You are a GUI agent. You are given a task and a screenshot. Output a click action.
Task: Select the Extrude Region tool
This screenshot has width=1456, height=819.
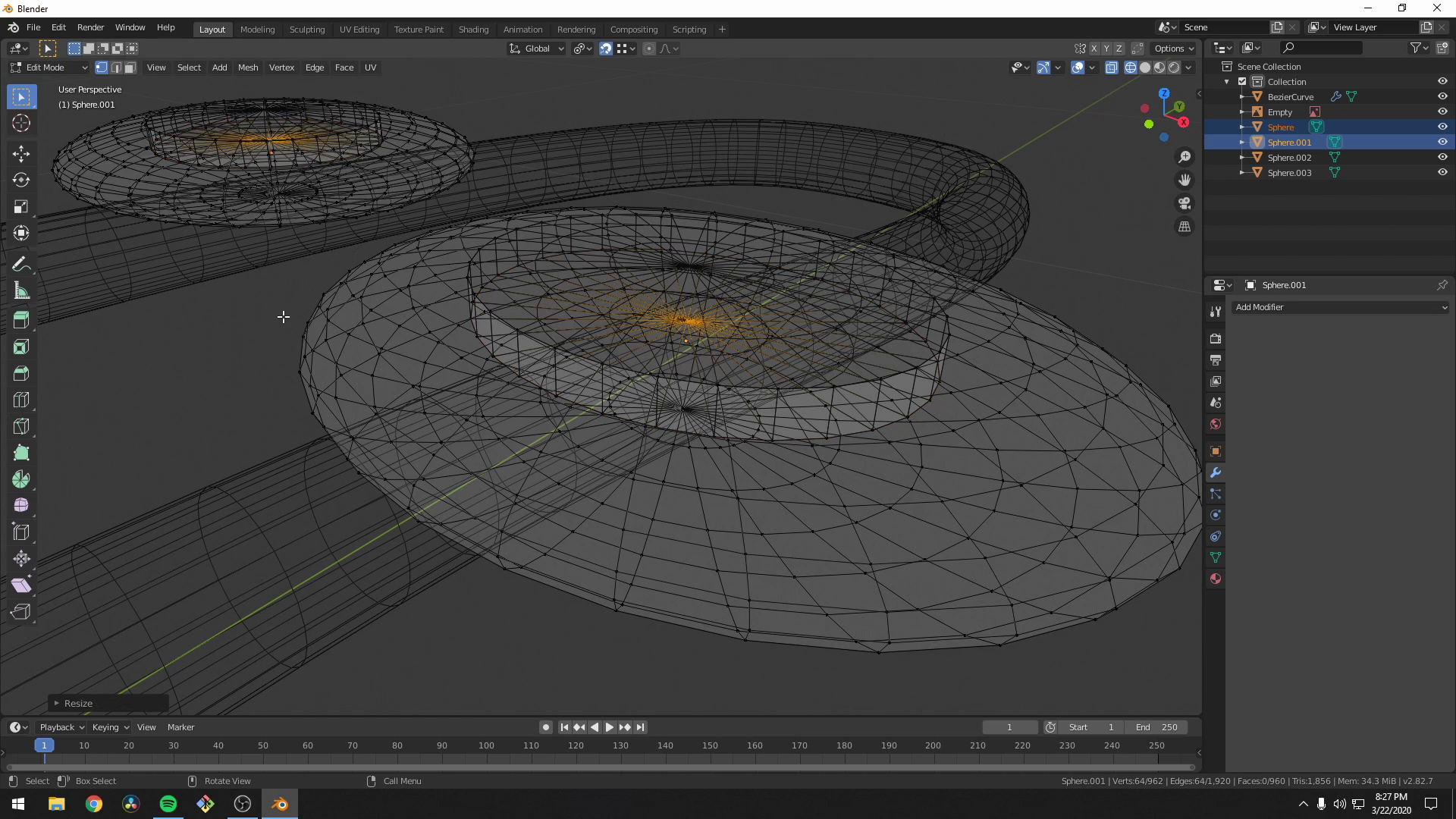click(x=20, y=319)
